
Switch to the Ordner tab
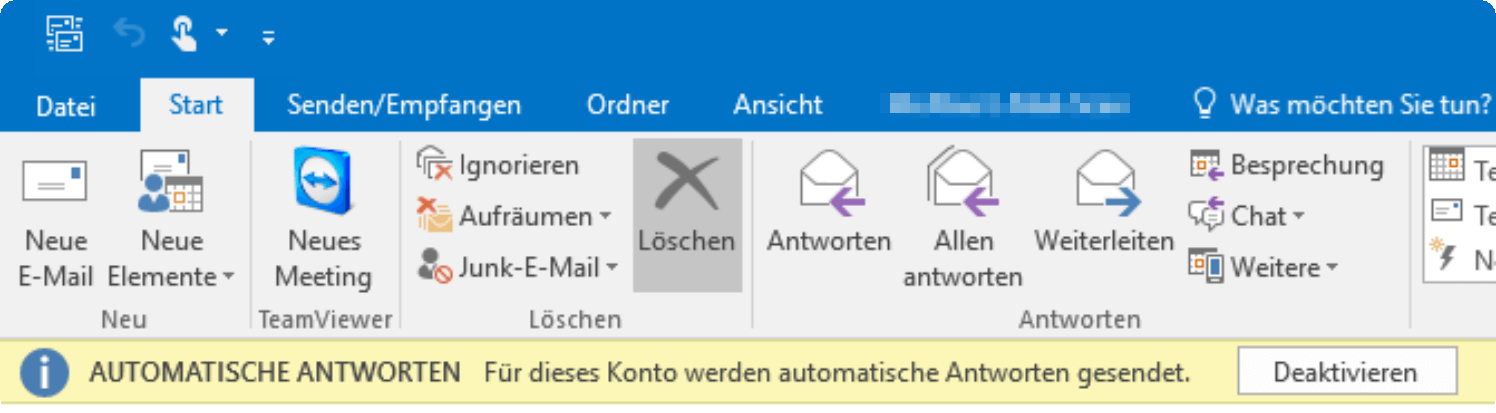628,105
